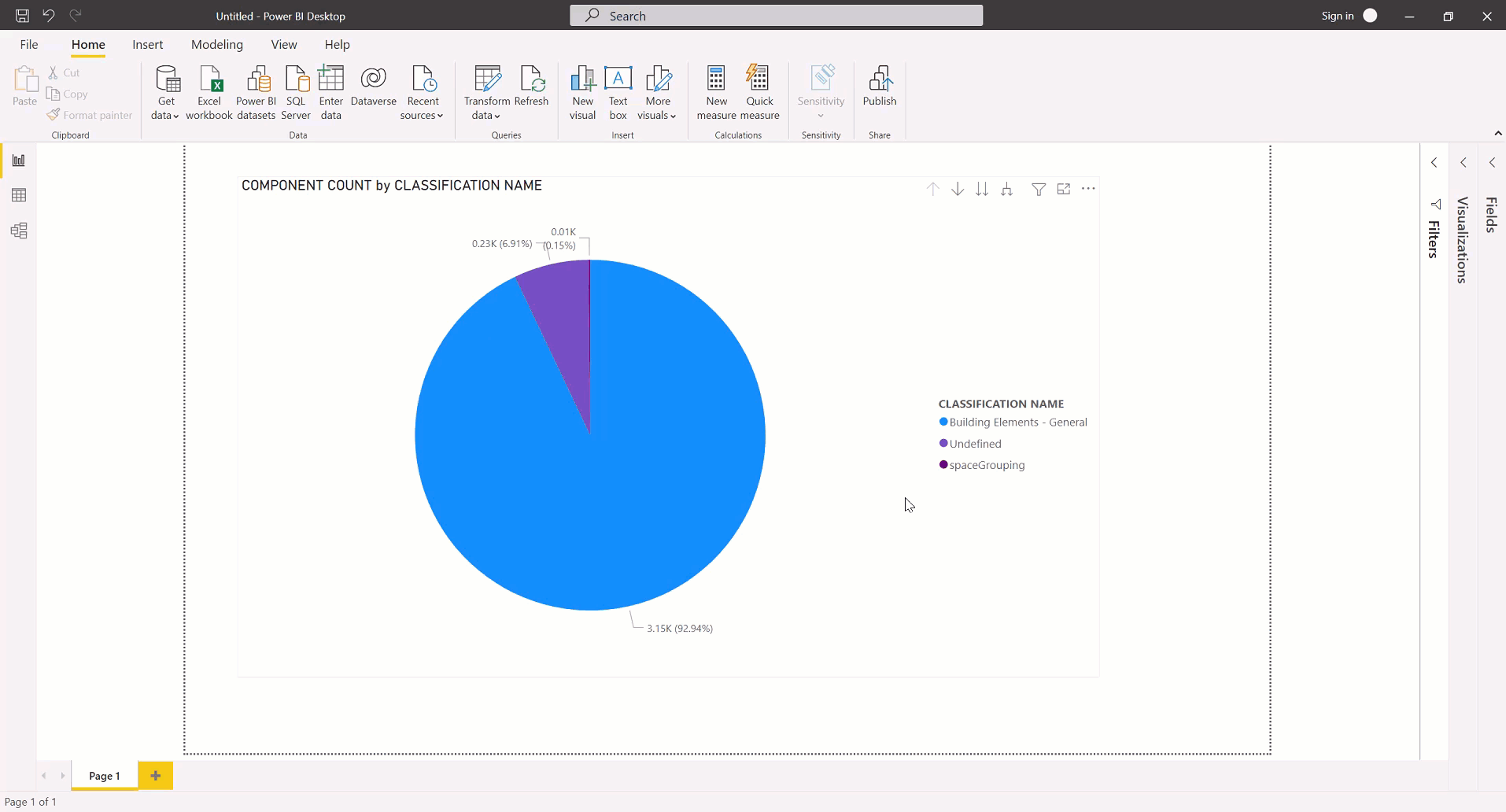Connect to SQL Server source

coord(296,93)
